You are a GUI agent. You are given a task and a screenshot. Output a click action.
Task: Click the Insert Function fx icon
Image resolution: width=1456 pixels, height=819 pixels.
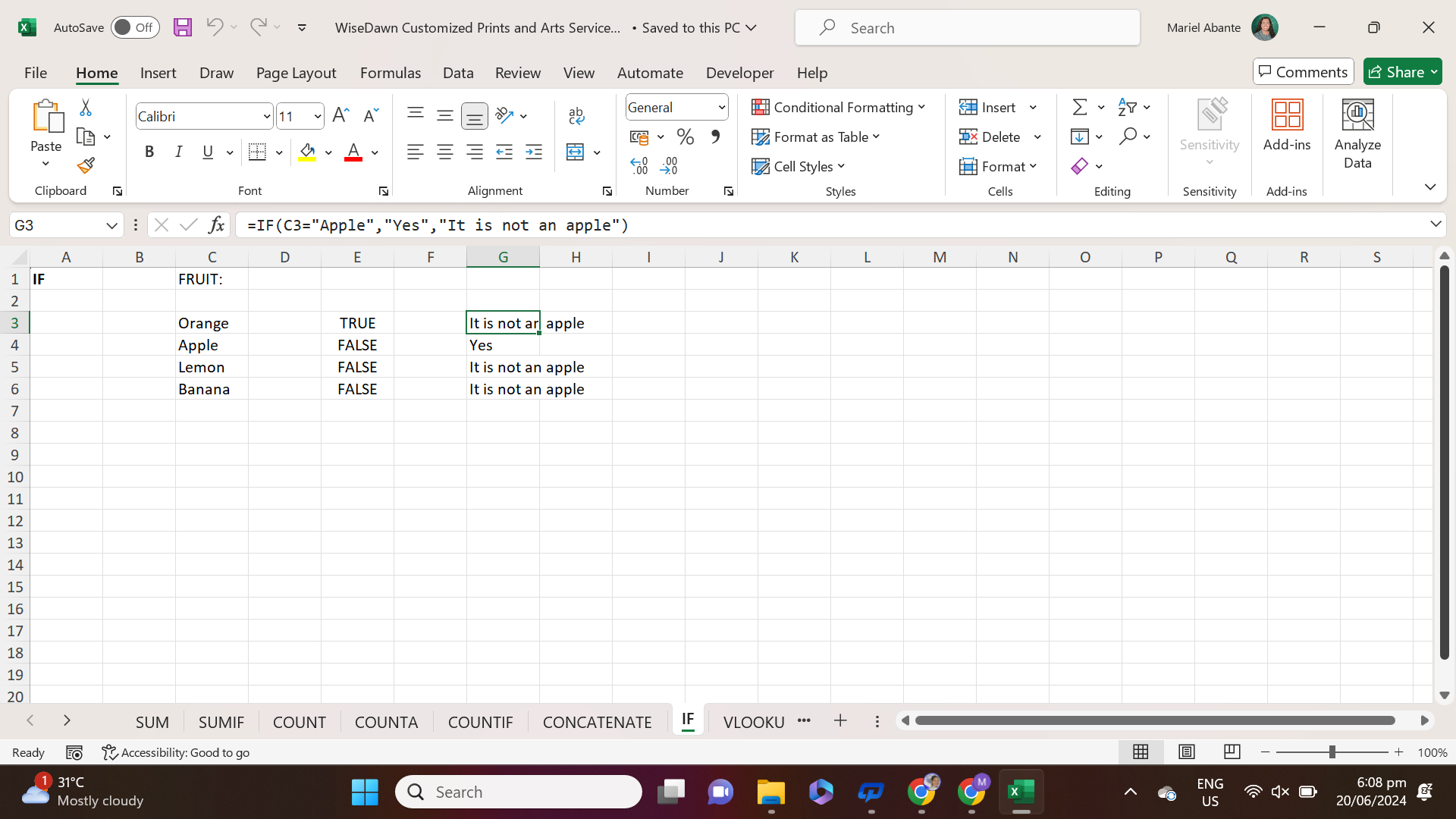(x=217, y=225)
